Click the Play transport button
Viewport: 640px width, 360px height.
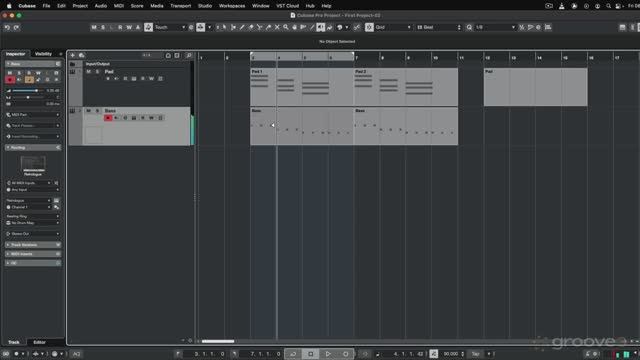[328, 354]
